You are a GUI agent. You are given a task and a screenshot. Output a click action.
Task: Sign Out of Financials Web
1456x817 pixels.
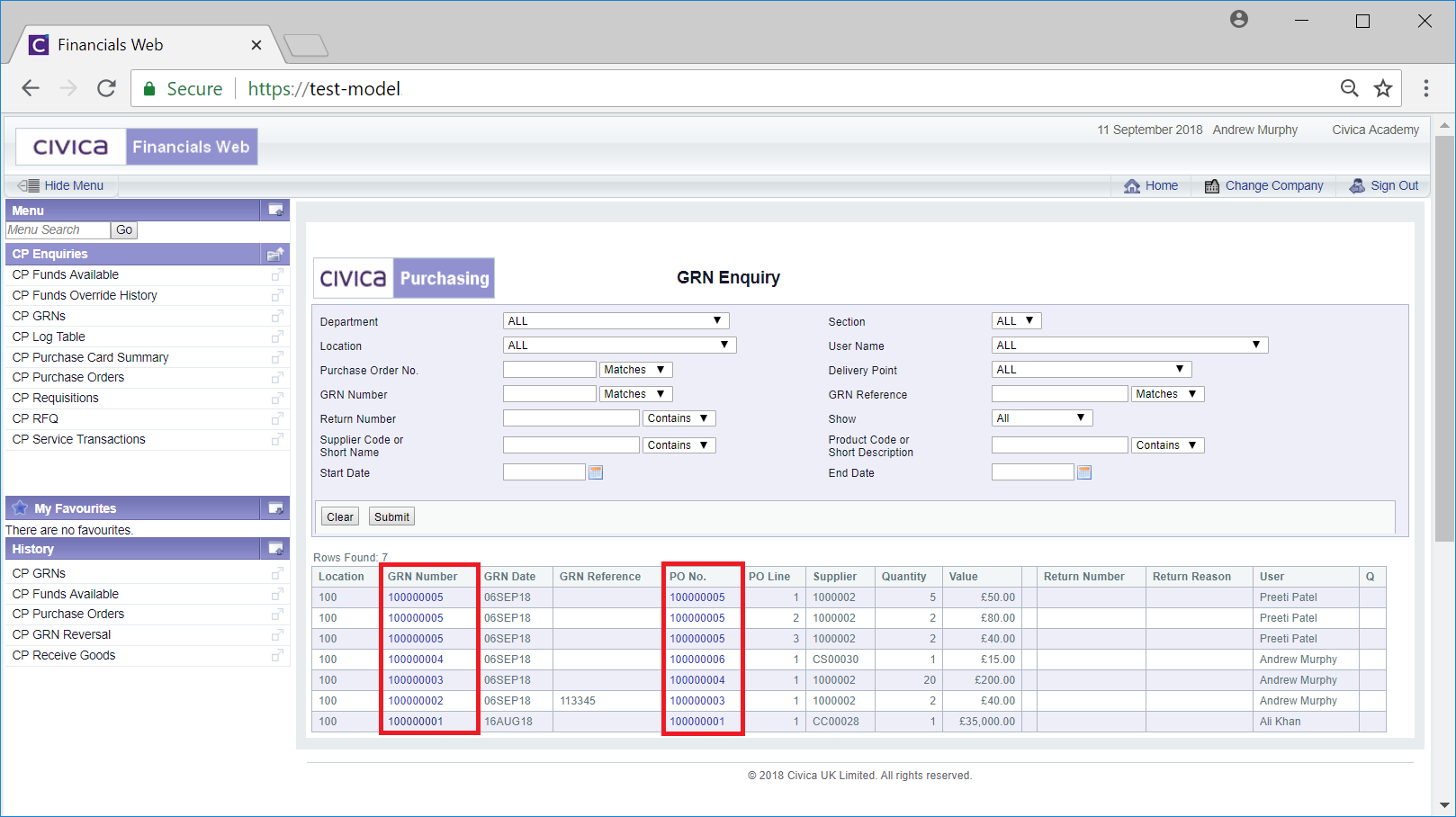pyautogui.click(x=1384, y=185)
